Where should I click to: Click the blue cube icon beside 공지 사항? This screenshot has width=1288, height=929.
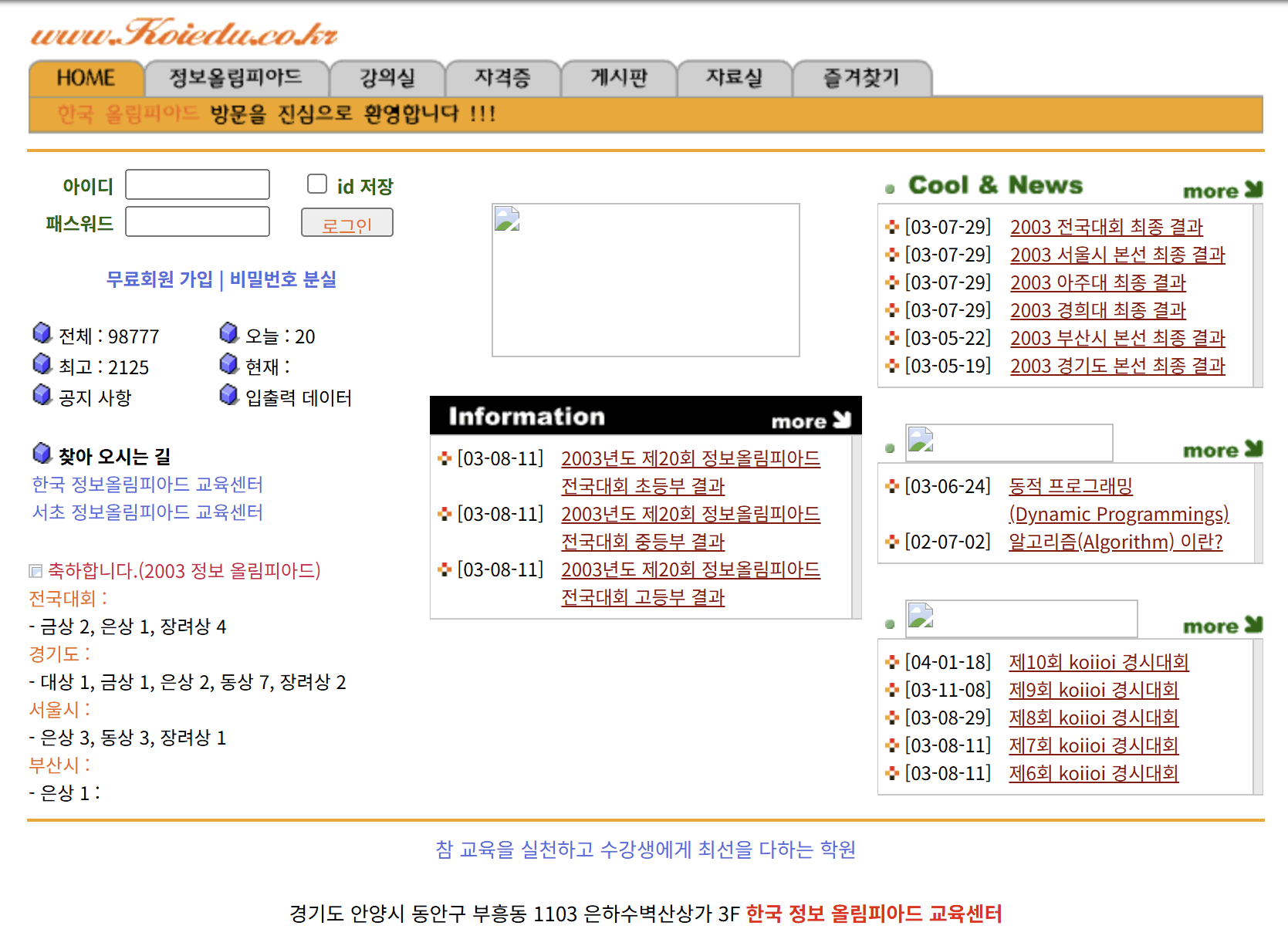pyautogui.click(x=42, y=395)
